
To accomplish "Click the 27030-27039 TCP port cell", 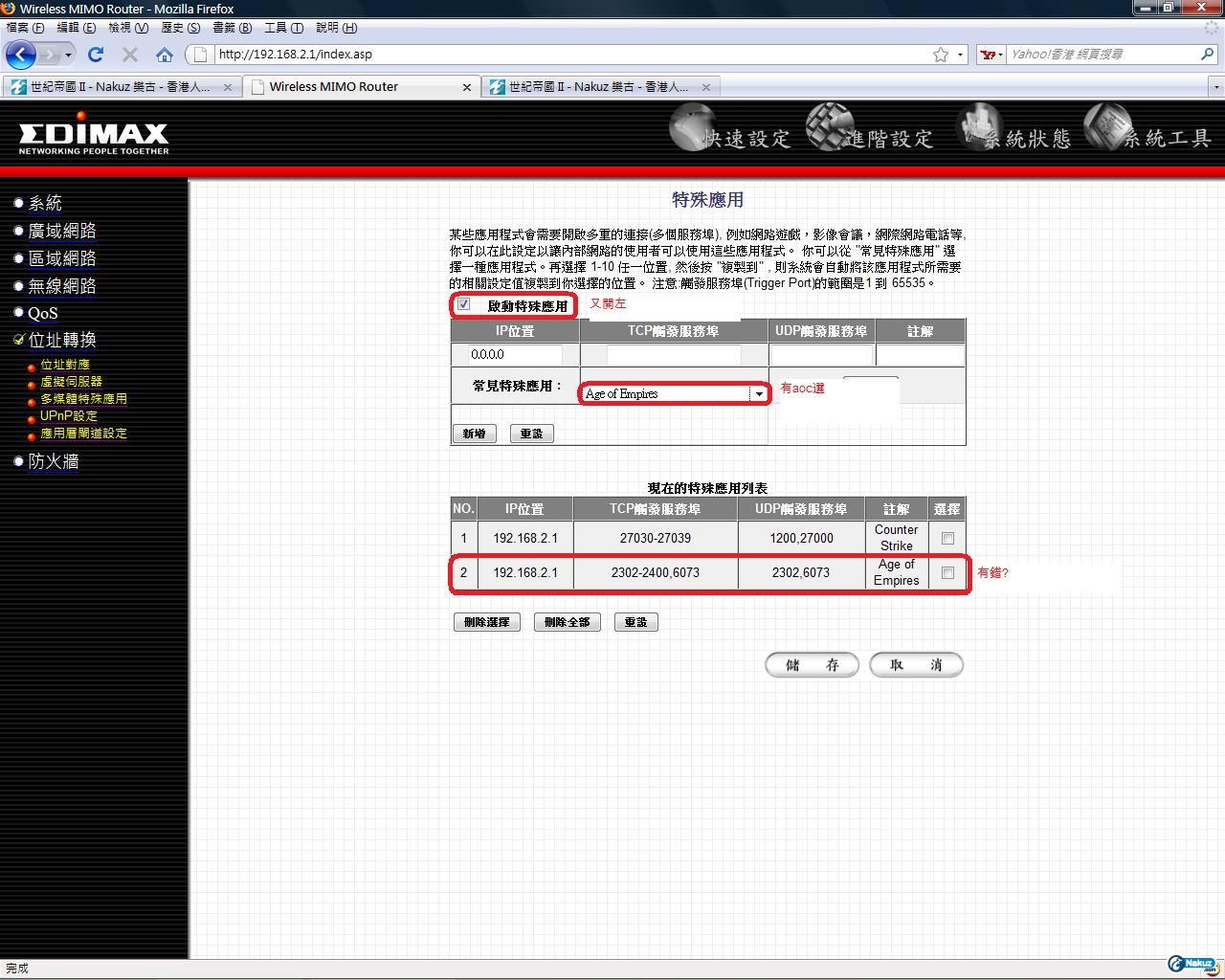I will pos(656,538).
